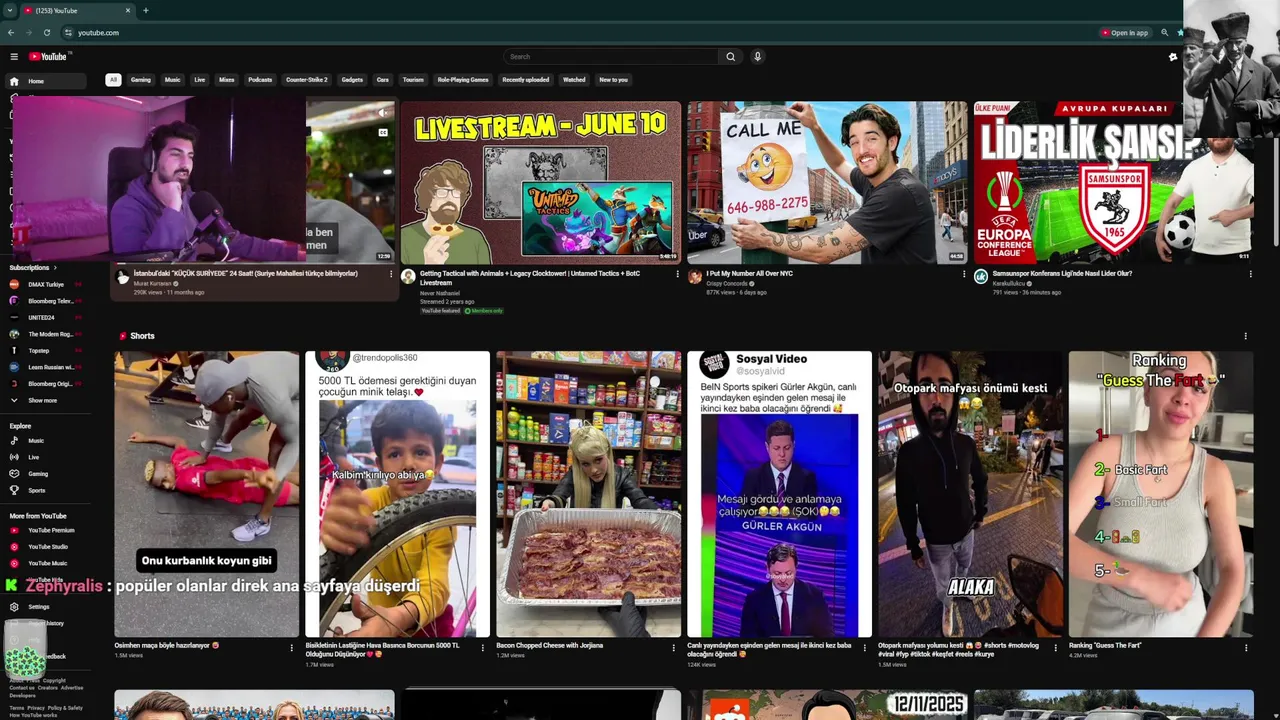Screen dimensions: 1280x720
Task: Close the YouTube browser tab
Action: 128,10
